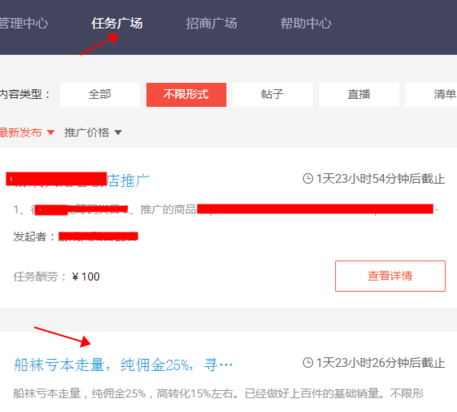Image resolution: width=457 pixels, height=412 pixels.
Task: Open the 任务广场 tab
Action: point(117,24)
